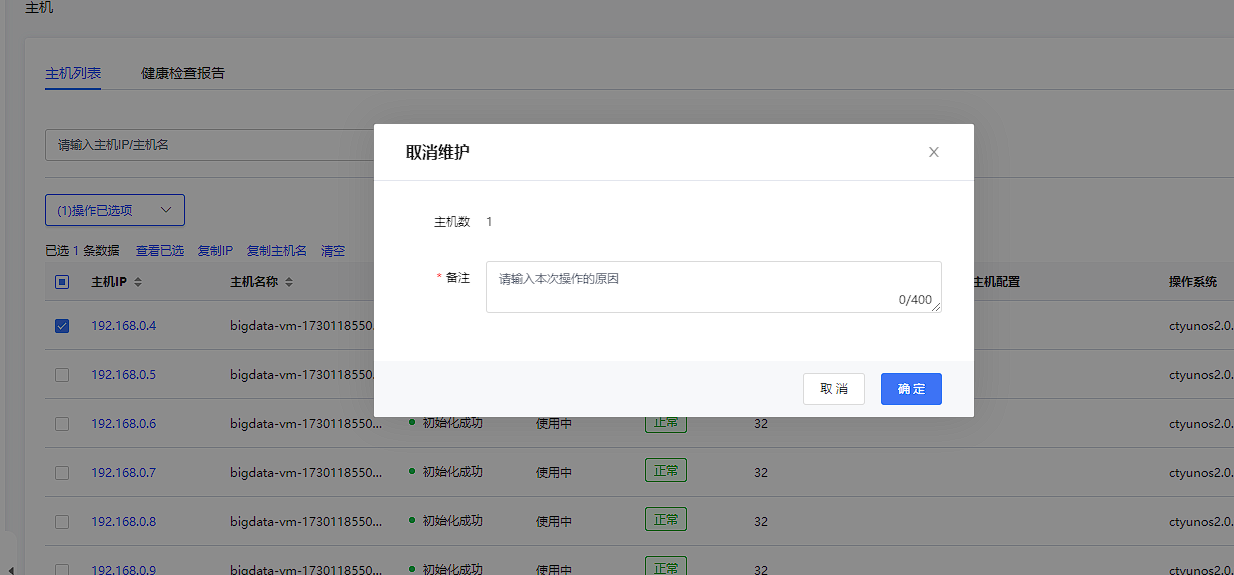Open host link 192.168.0.5
Screen dimensions: 1234x575
(x=123, y=375)
